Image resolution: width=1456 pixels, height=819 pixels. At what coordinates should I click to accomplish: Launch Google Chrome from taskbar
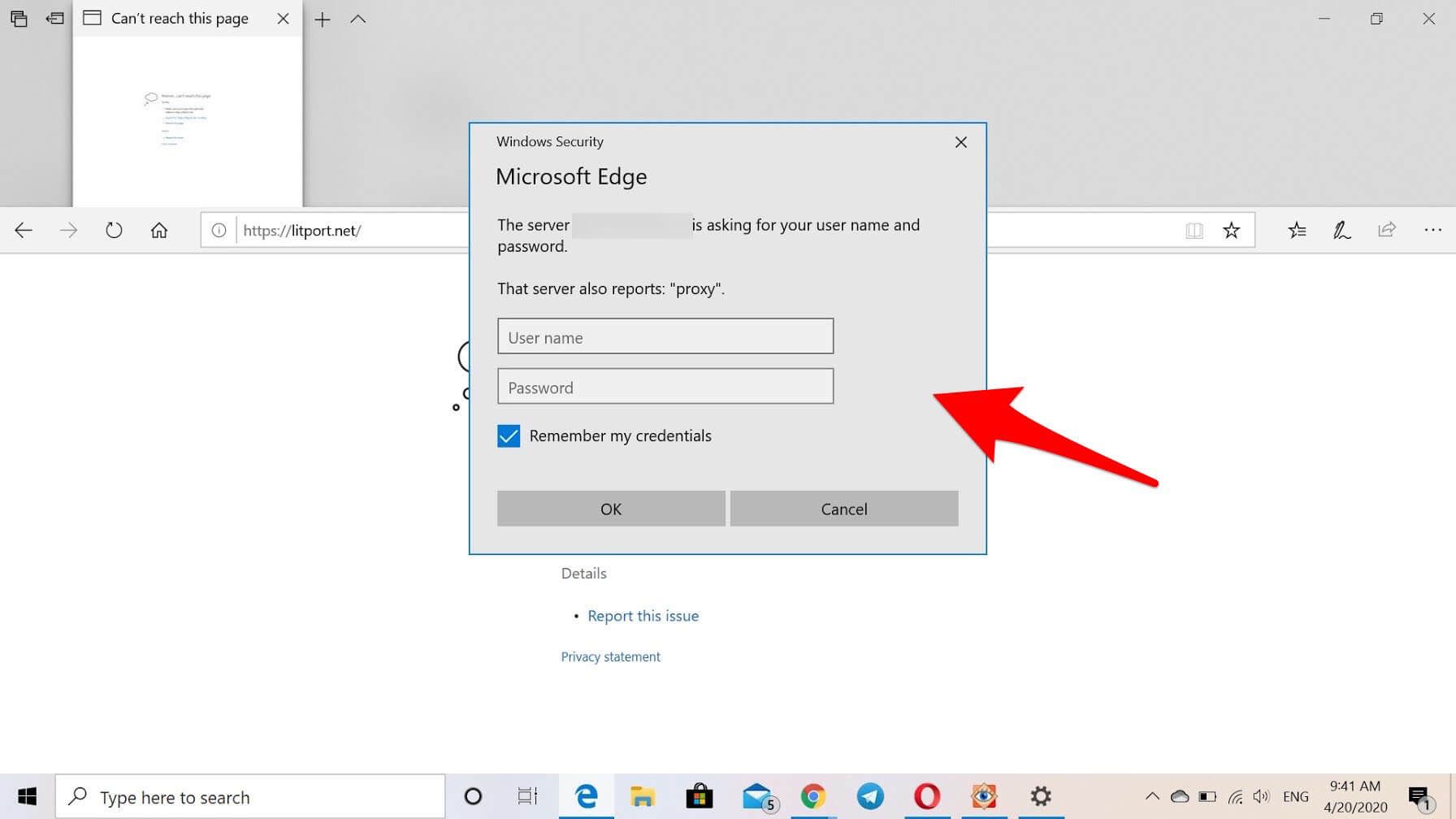coord(813,796)
